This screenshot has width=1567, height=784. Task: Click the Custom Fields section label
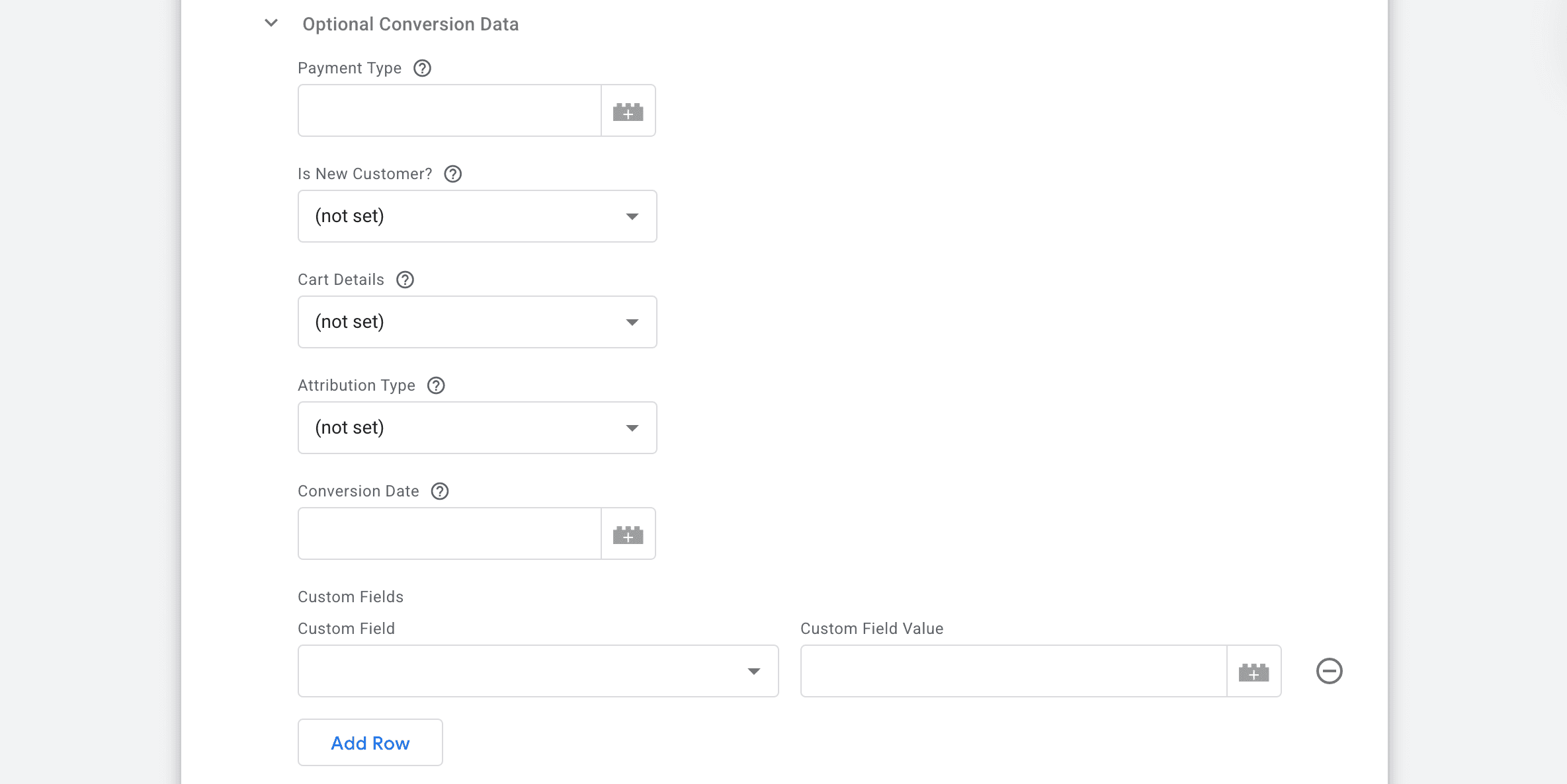(x=351, y=596)
